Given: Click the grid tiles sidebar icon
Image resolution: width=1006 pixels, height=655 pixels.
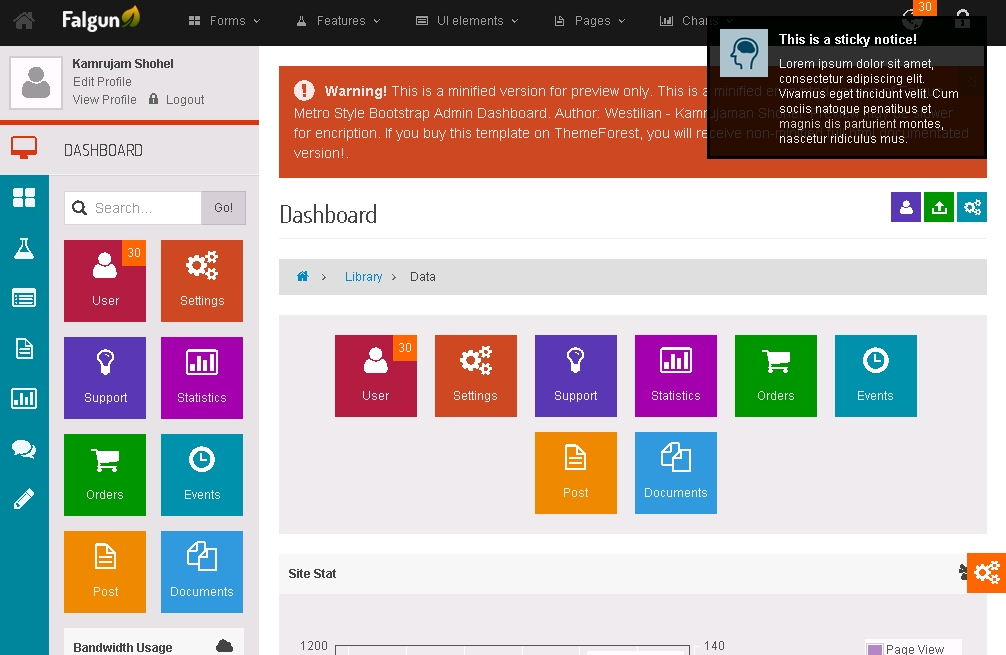Looking at the screenshot, I should click(24, 198).
